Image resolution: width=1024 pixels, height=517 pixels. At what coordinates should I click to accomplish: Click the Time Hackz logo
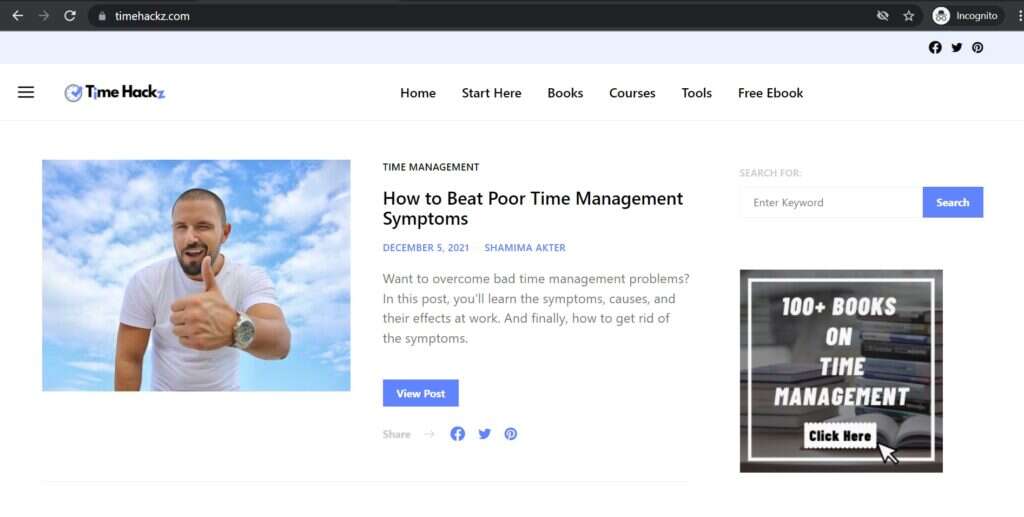(115, 93)
